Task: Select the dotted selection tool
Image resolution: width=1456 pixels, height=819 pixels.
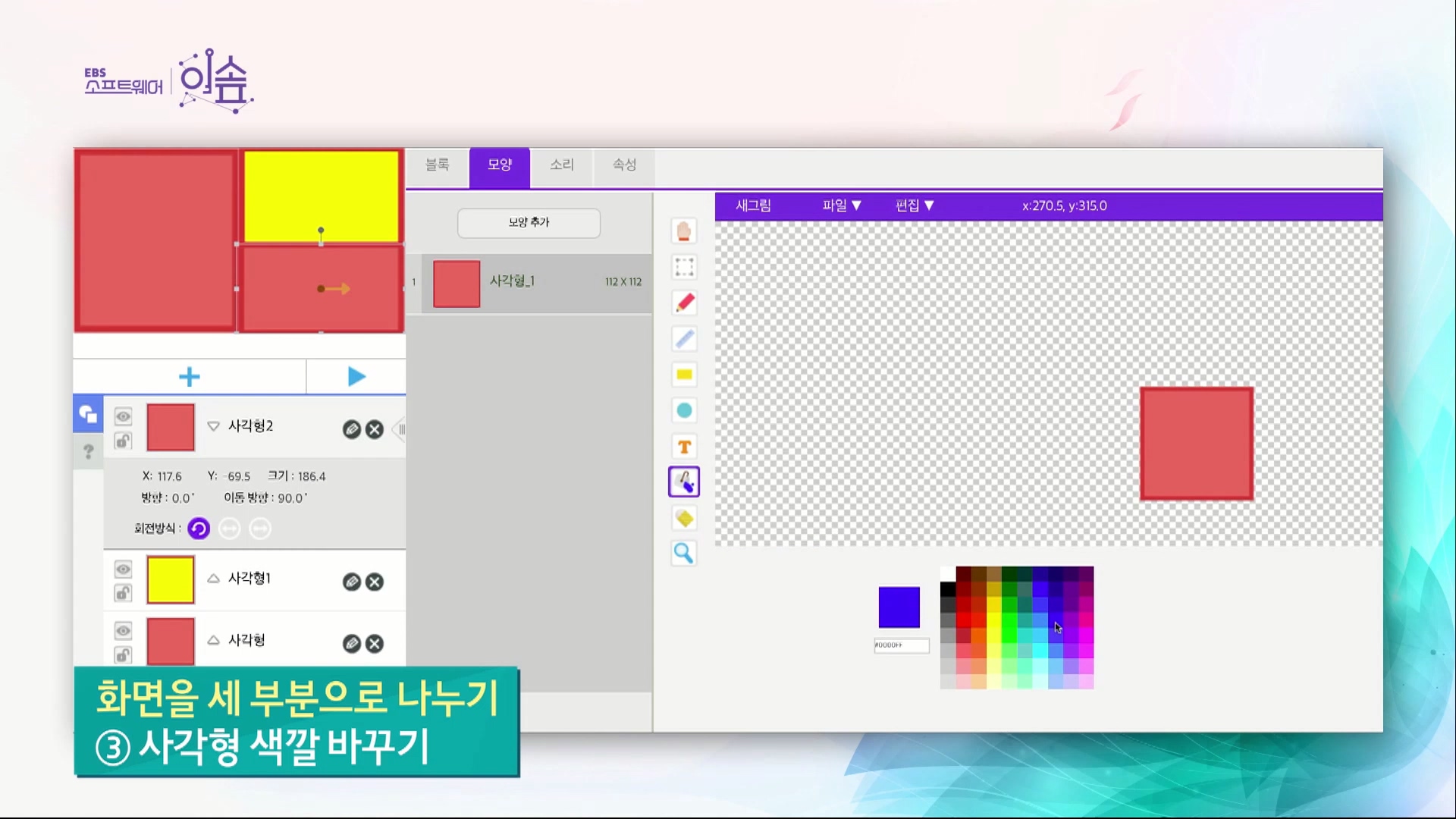Action: coord(684,267)
